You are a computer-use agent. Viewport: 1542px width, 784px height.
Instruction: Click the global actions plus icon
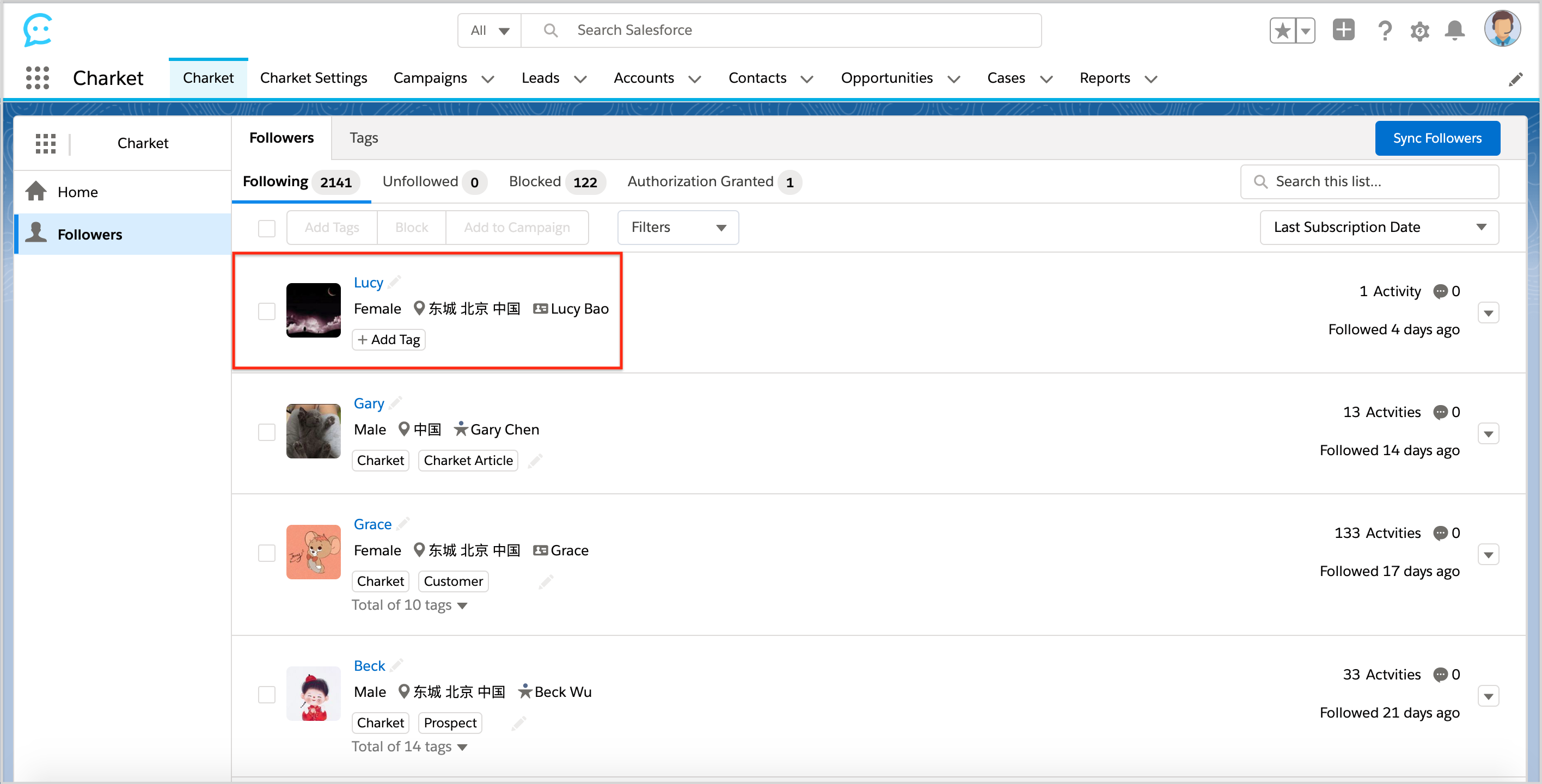(1343, 30)
